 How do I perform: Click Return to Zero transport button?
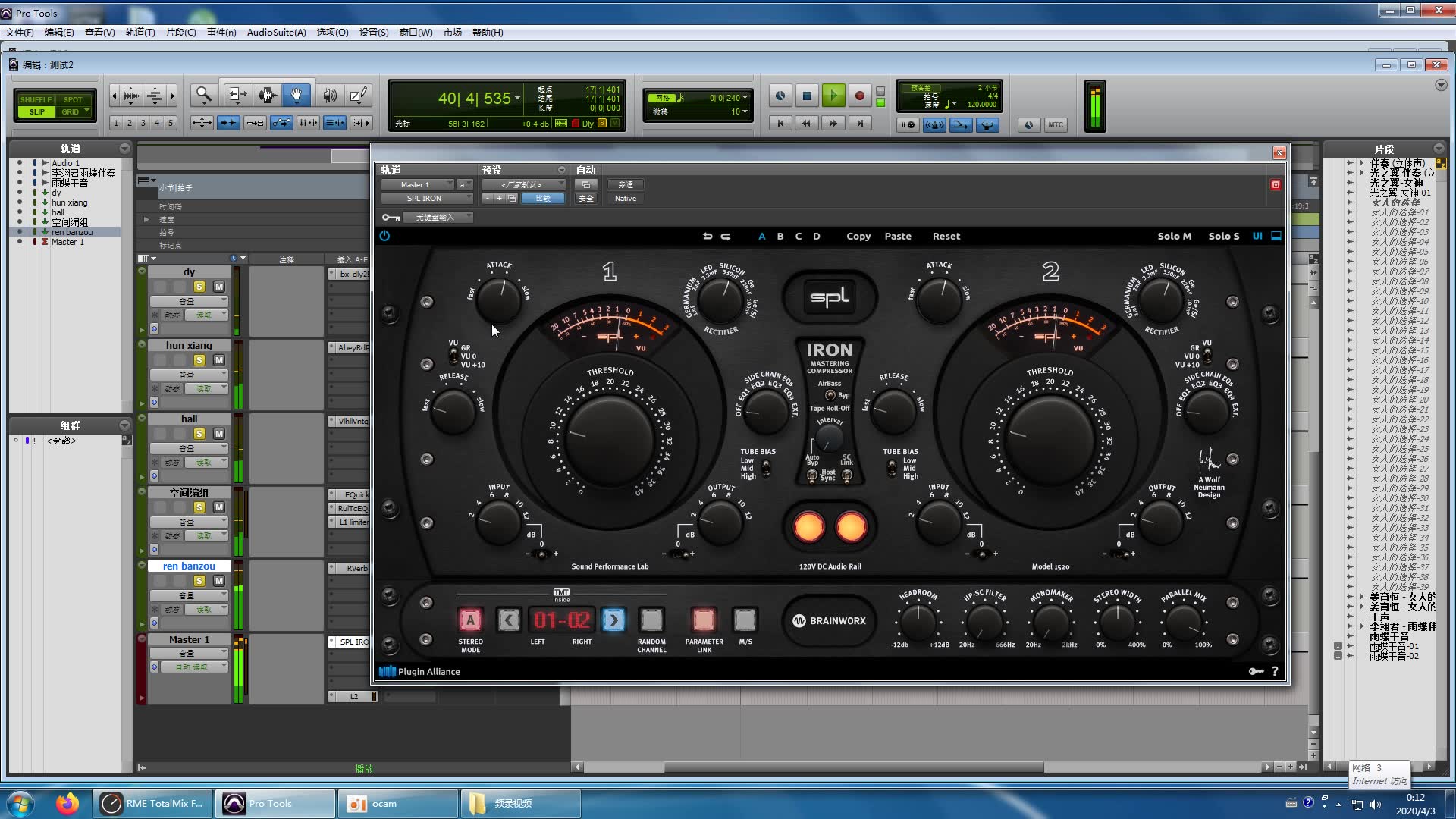[780, 124]
